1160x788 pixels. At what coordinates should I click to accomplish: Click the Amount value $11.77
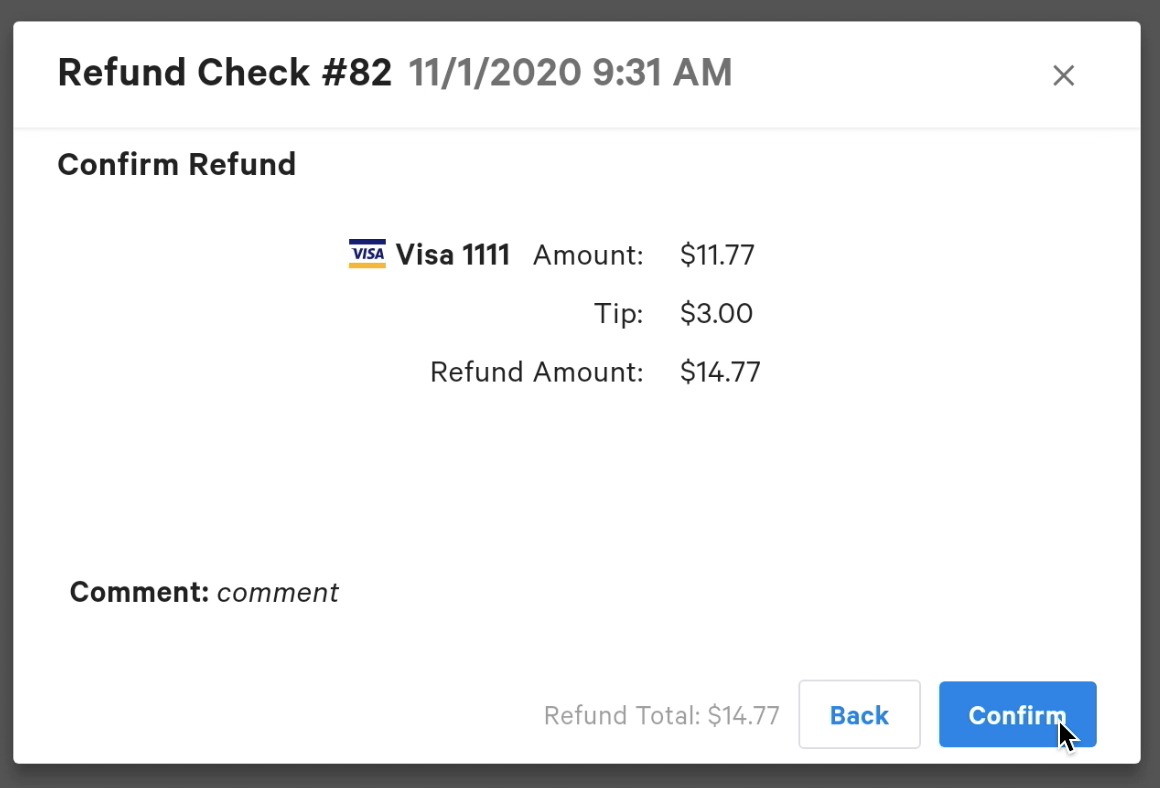[x=718, y=255]
